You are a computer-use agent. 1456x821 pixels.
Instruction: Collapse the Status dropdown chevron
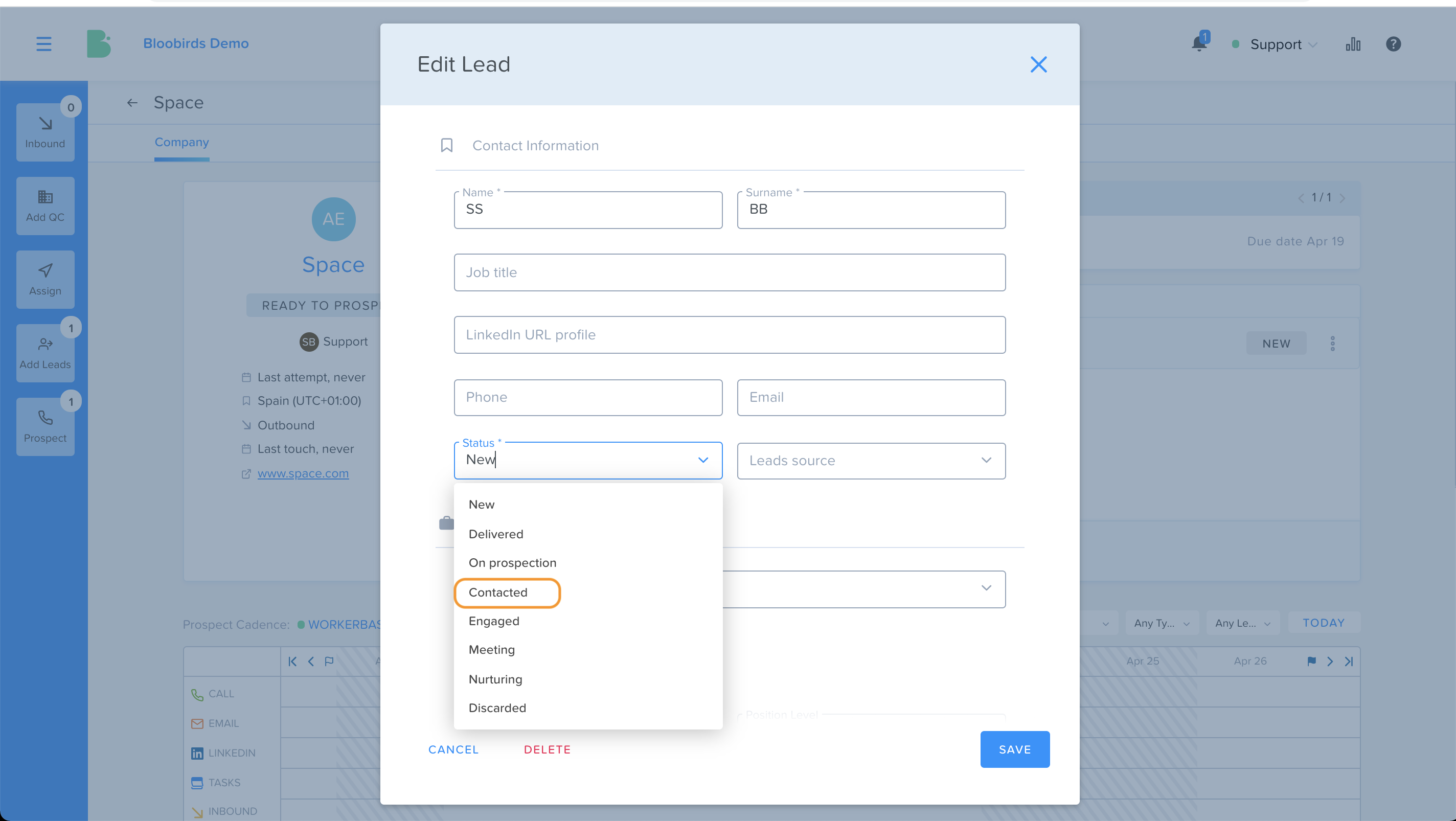click(x=702, y=460)
